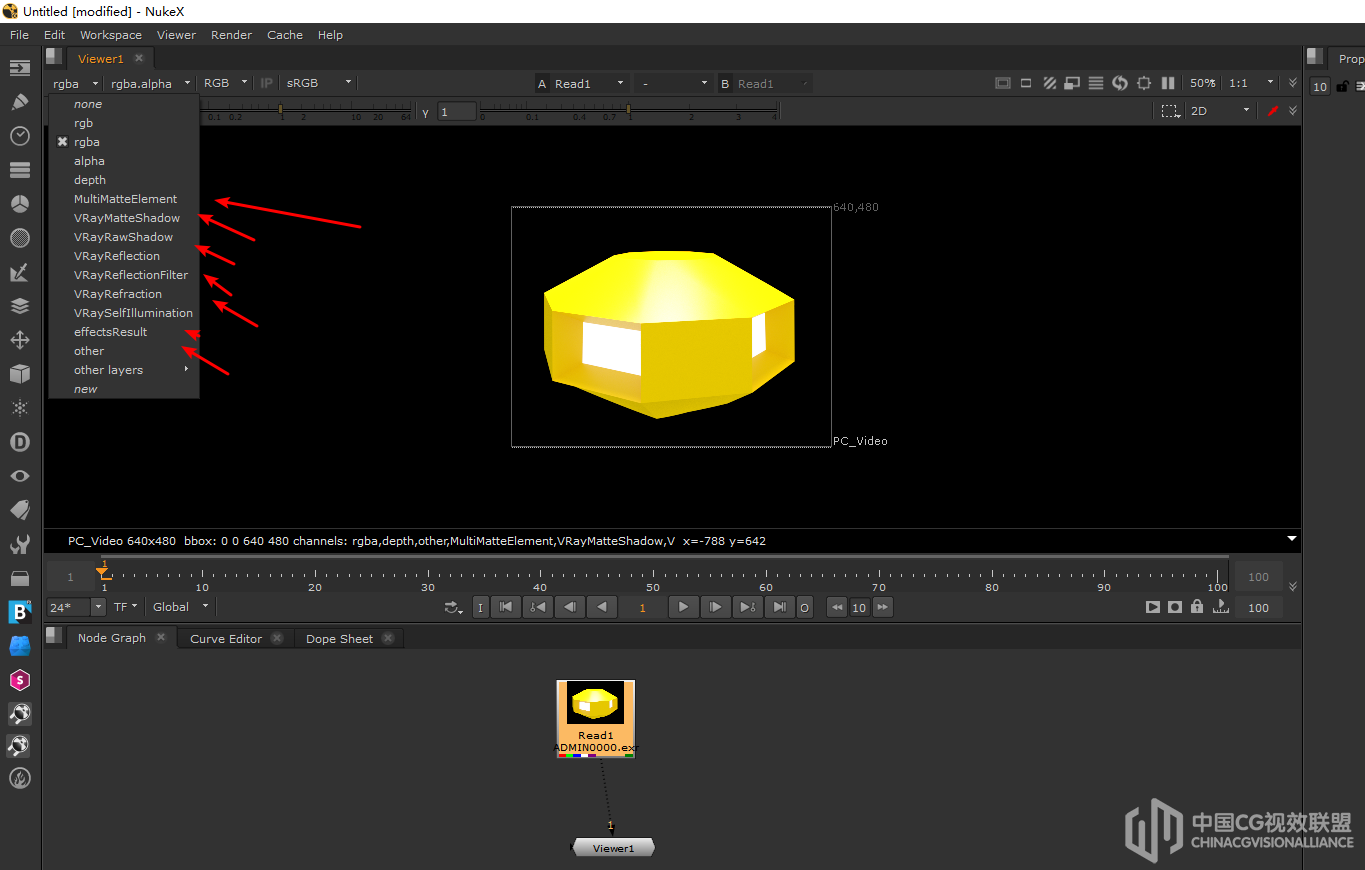This screenshot has height=870, width=1365.
Task: Open the BorisFX B plugin icon
Action: point(20,612)
